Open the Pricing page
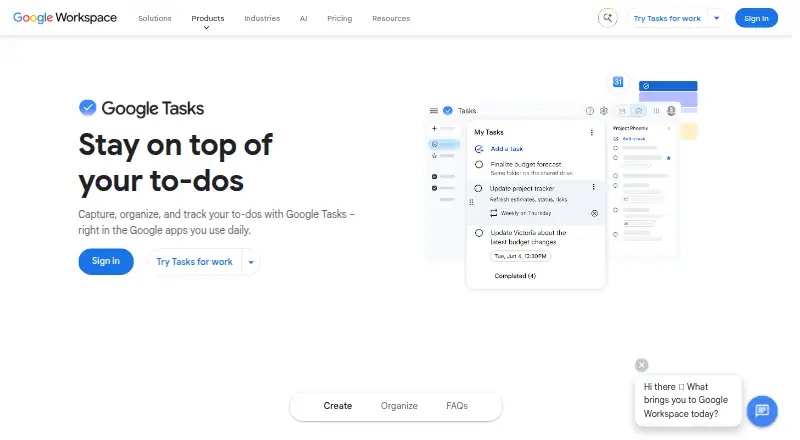800x440 pixels. (339, 18)
